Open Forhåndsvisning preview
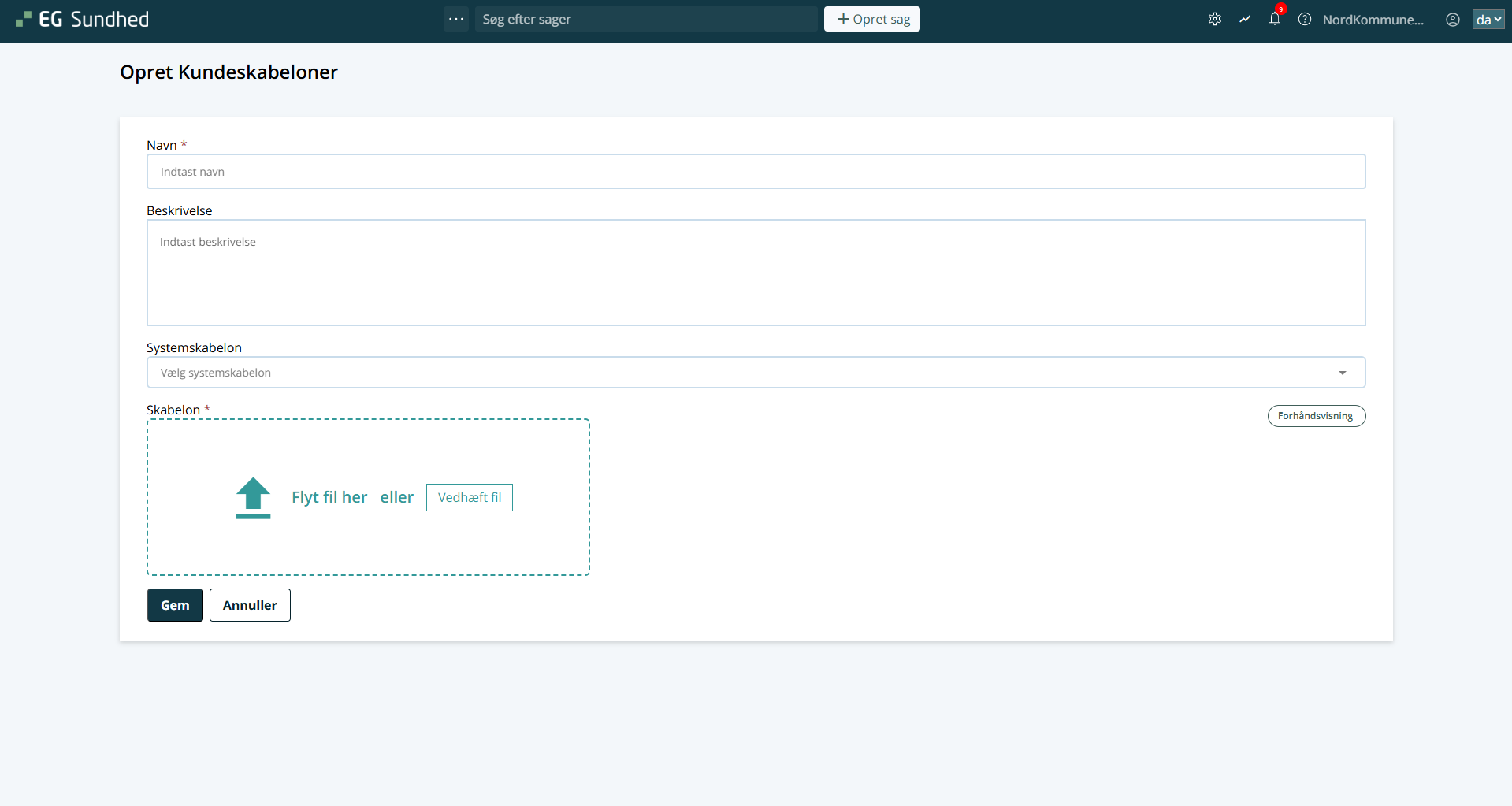Viewport: 1512px width, 806px height. (1315, 416)
